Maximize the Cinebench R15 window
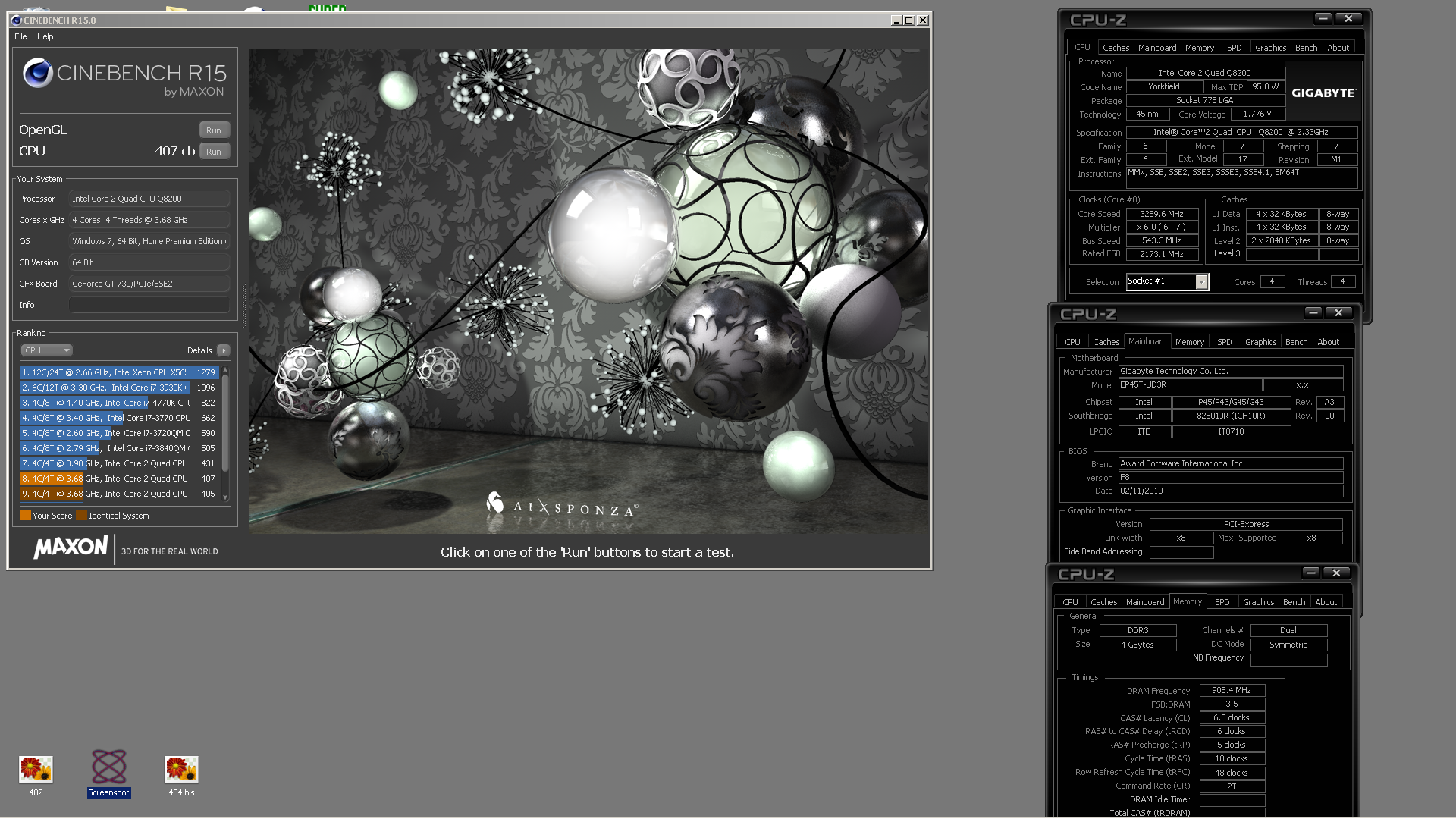Viewport: 1456px width, 819px height. point(909,20)
